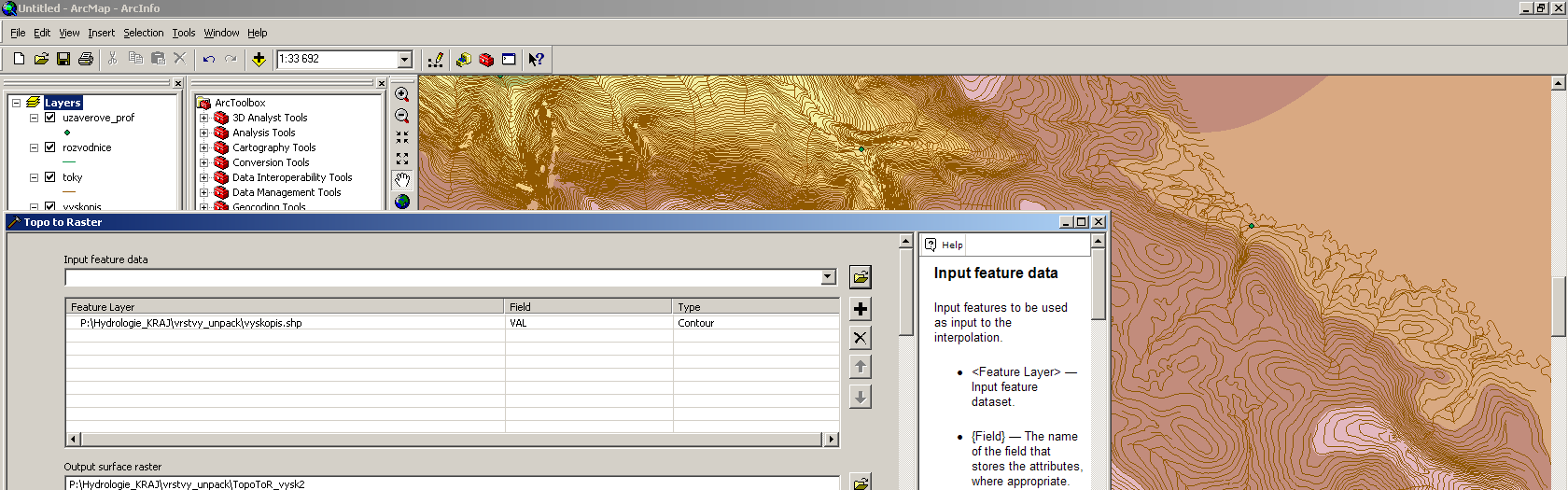Open the Selection menu

pos(144,33)
